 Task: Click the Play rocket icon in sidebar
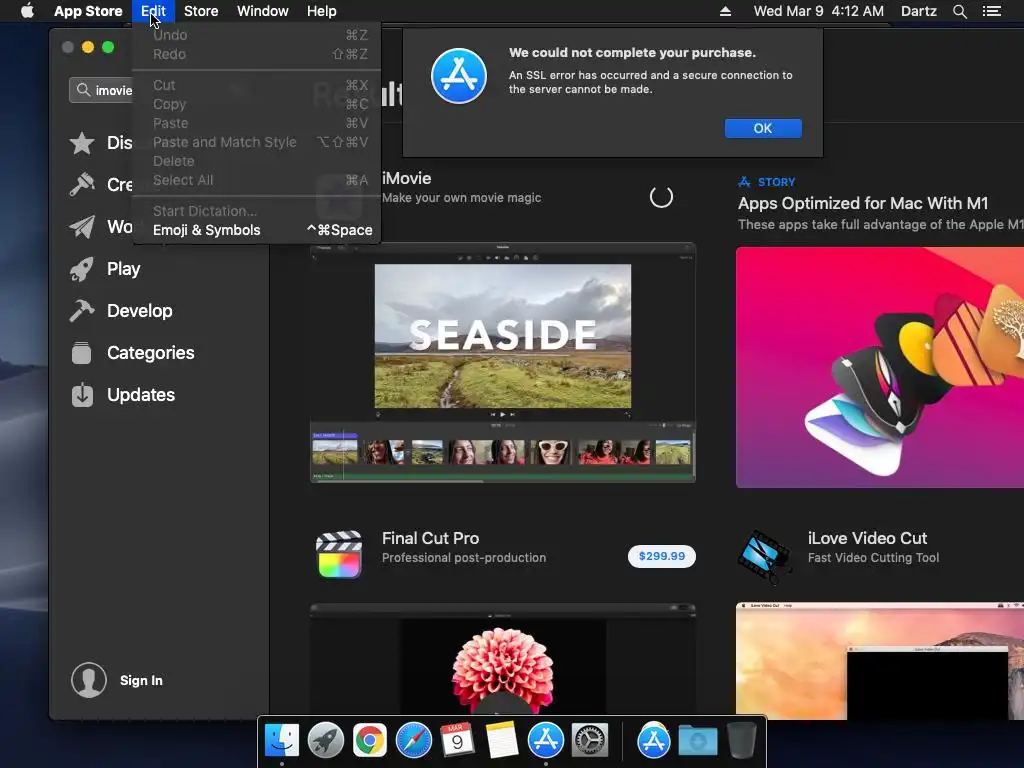[82, 268]
